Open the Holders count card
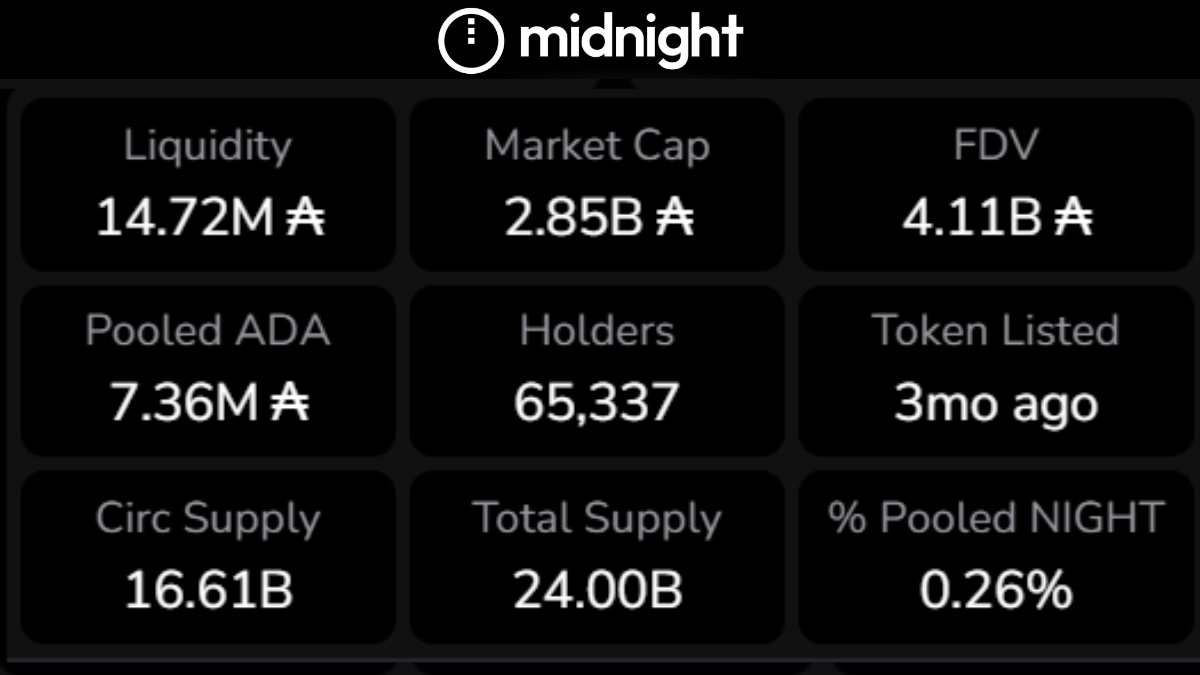This screenshot has width=1200, height=675. click(x=597, y=370)
